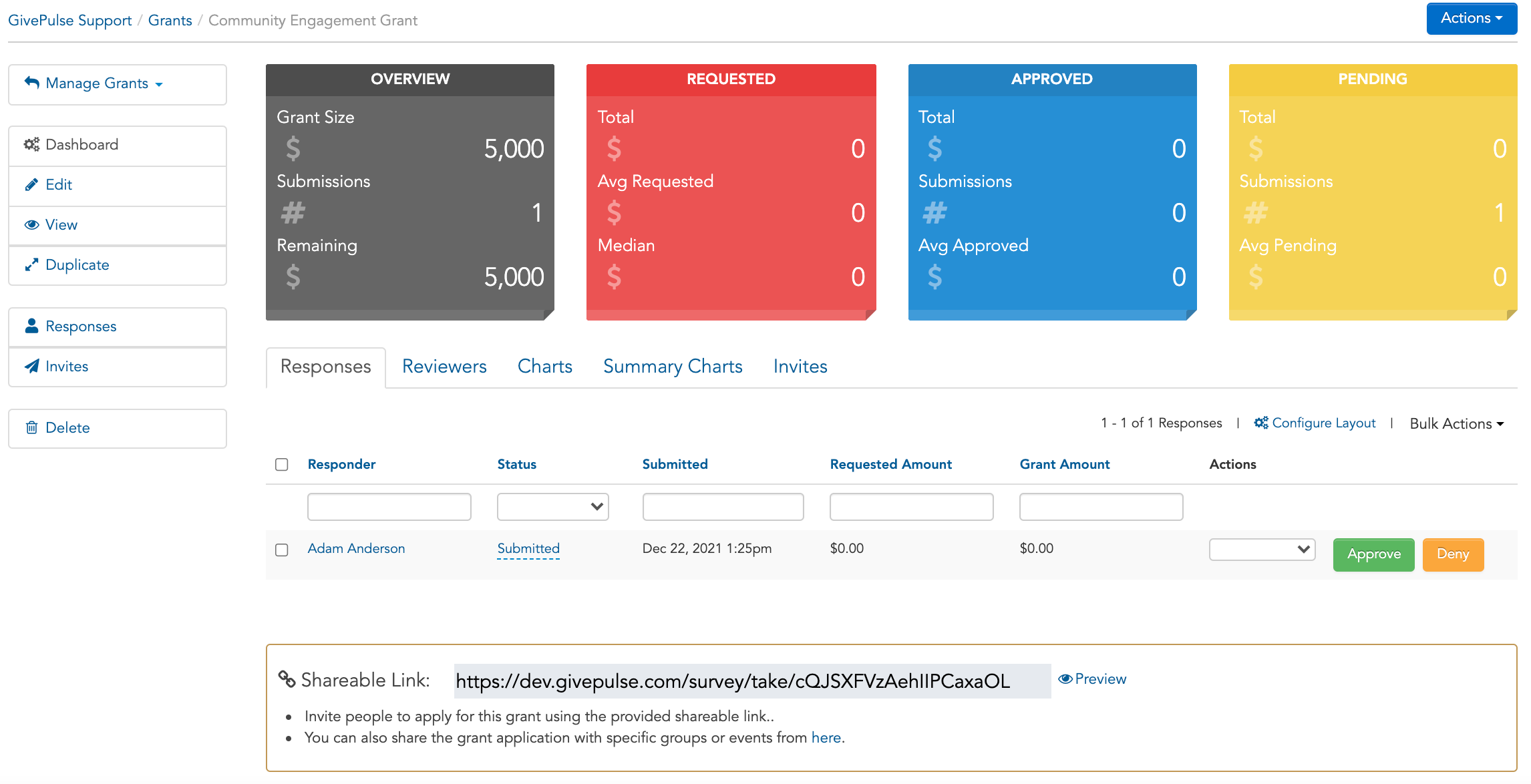Image resolution: width=1531 pixels, height=784 pixels.
Task: Click the dollar icon beside Median
Action: click(614, 276)
